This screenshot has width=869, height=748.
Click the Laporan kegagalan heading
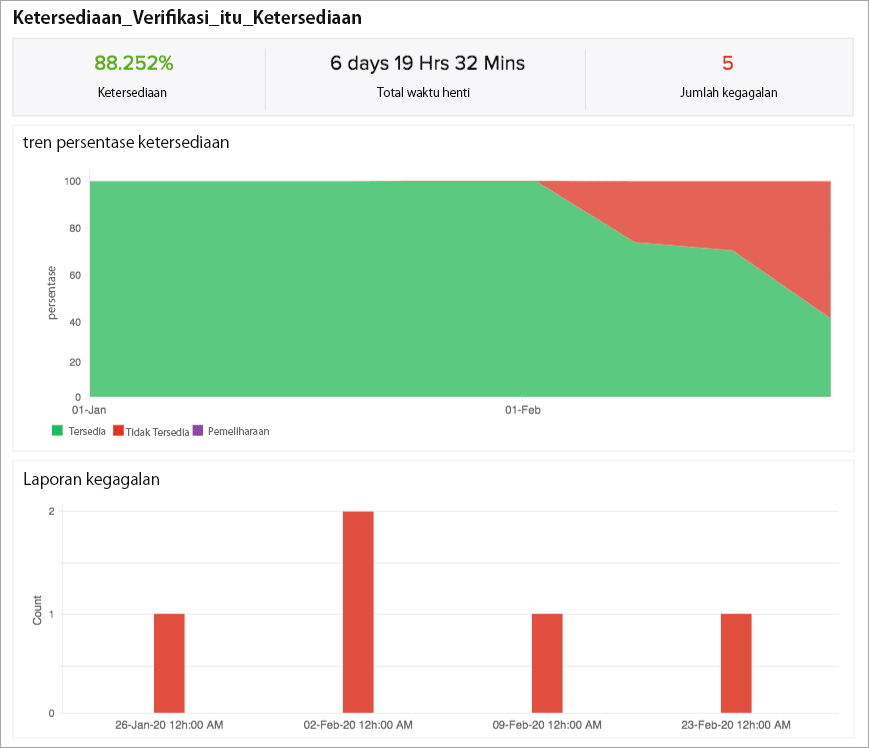pyautogui.click(x=91, y=479)
